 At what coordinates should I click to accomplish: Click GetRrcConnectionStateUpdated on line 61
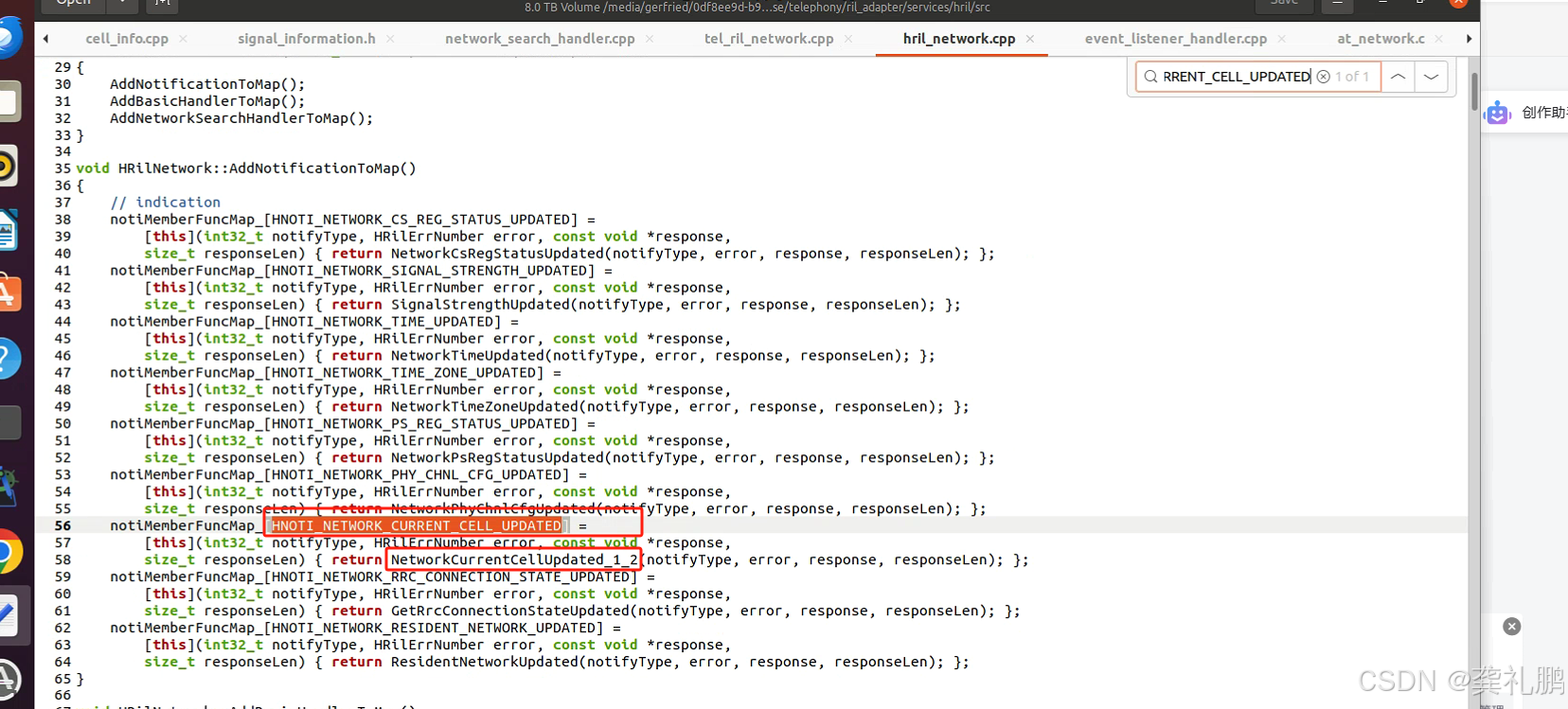(x=510, y=612)
